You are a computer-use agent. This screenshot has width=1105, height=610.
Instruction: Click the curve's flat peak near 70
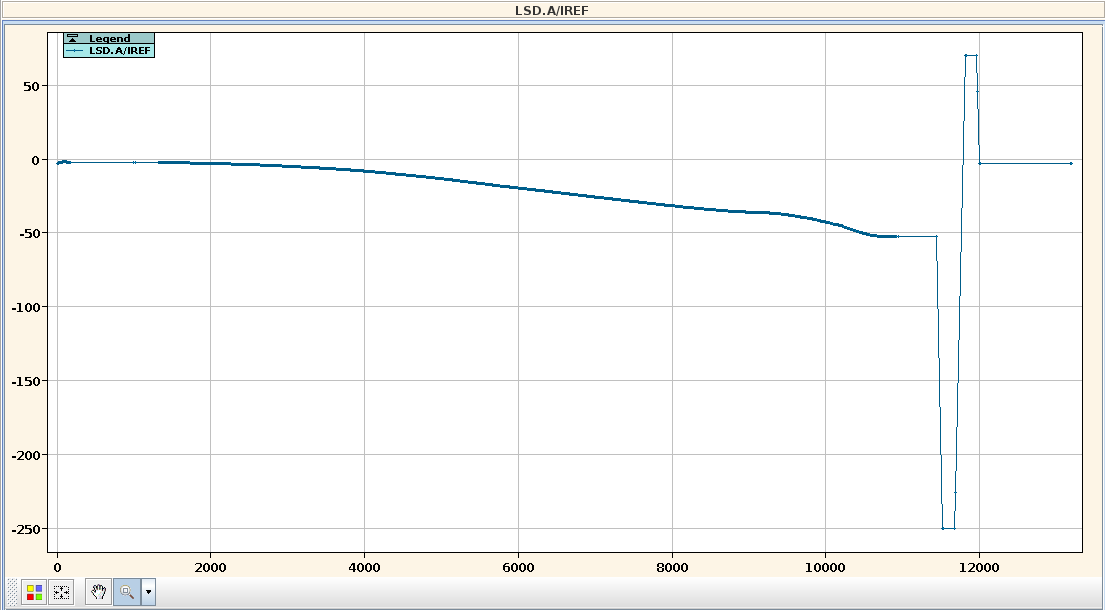pyautogui.click(x=970, y=56)
